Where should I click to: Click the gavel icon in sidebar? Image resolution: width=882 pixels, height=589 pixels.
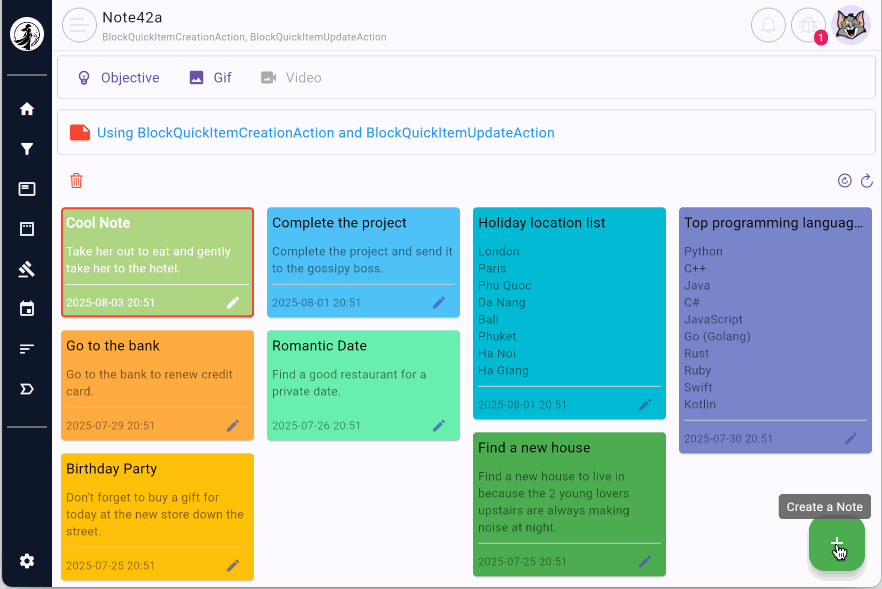click(x=27, y=269)
